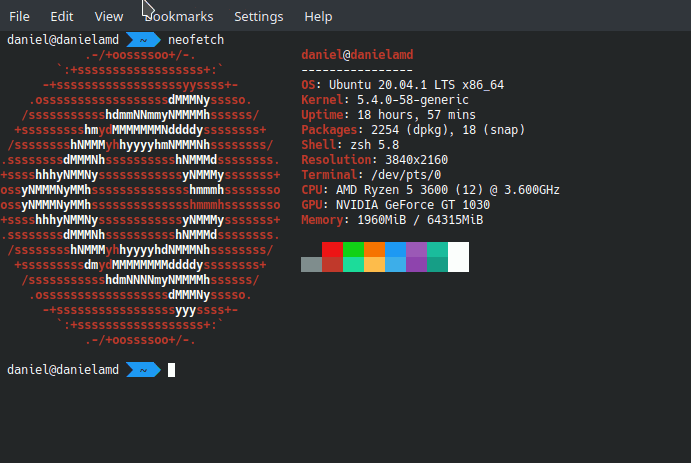Click the bright red color block
Image resolution: width=691 pixels, height=463 pixels.
click(332, 249)
